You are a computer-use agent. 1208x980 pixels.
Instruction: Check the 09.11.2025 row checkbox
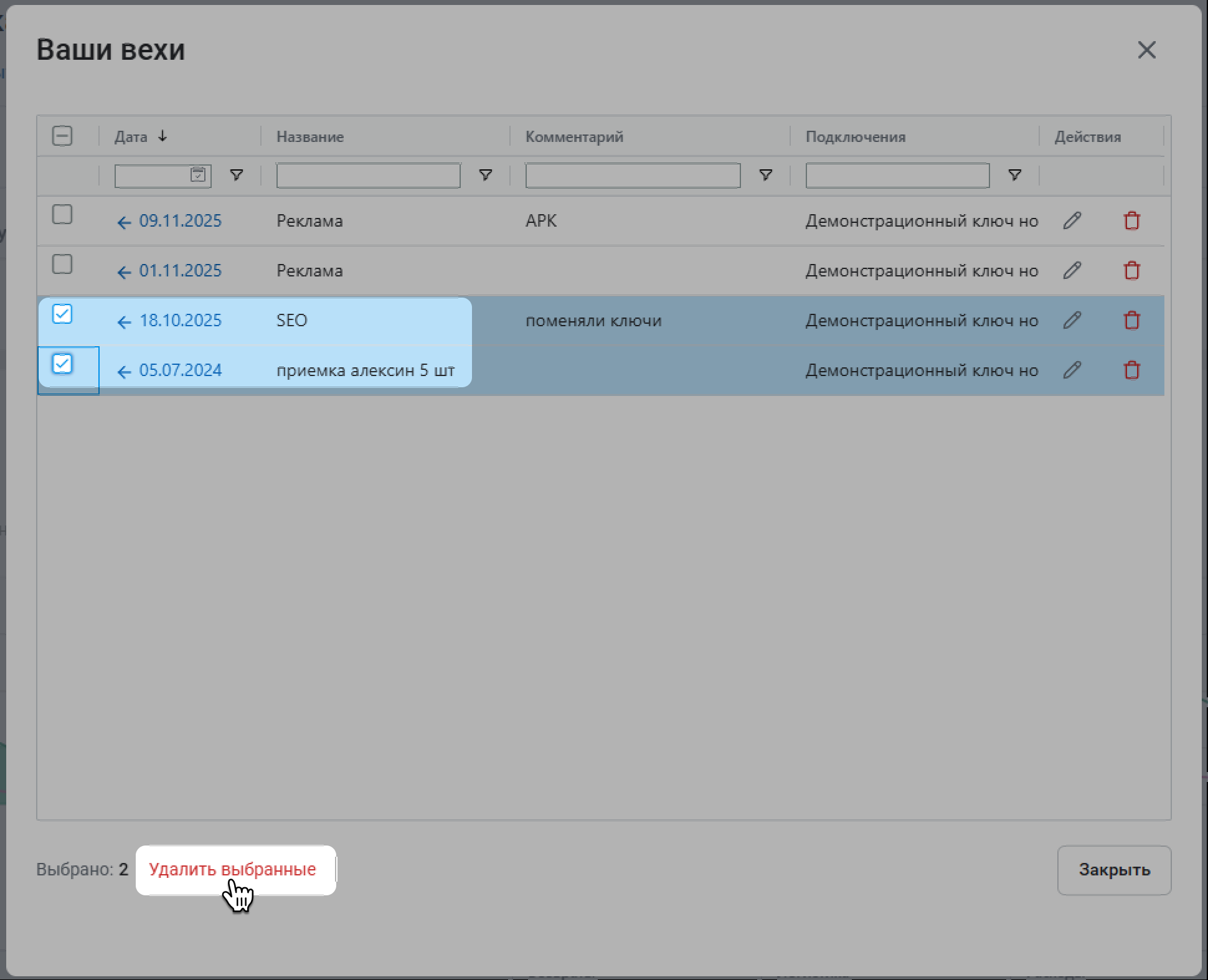pos(62,215)
